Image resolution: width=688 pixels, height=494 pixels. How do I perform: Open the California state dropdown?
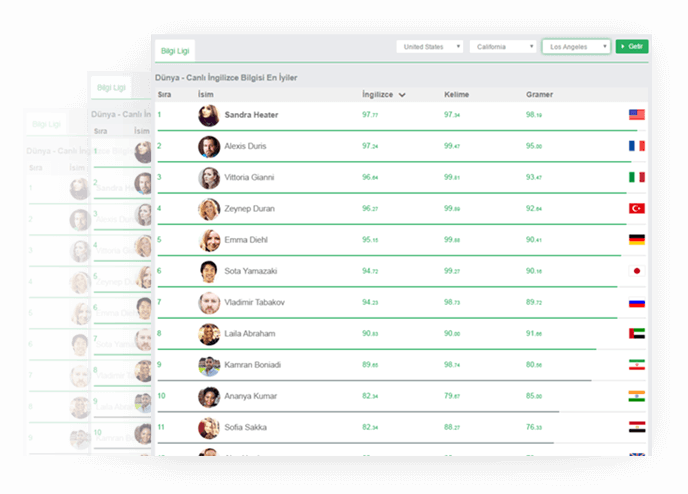point(503,47)
